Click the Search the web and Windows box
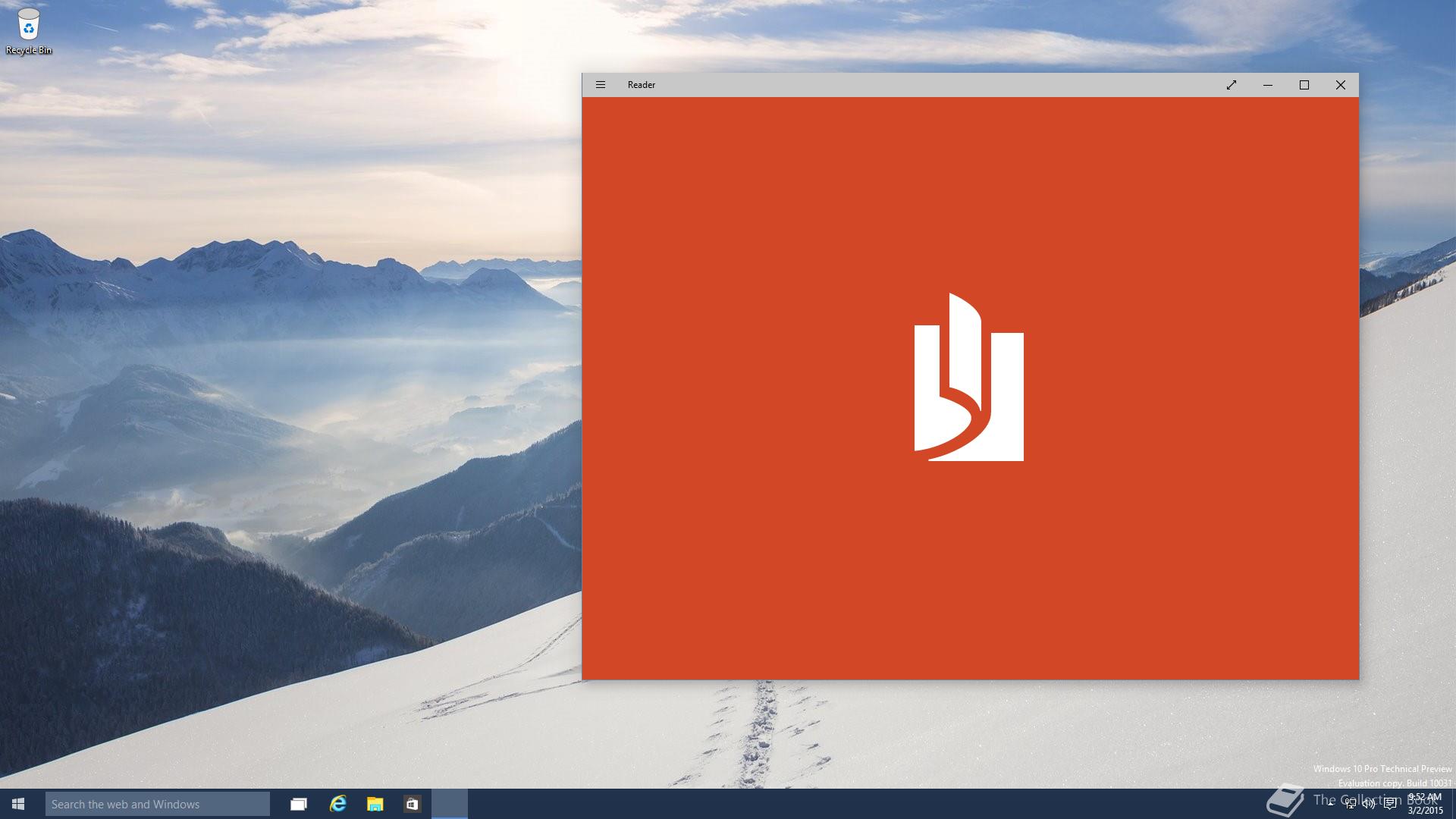The width and height of the screenshot is (1456, 819). coord(158,804)
